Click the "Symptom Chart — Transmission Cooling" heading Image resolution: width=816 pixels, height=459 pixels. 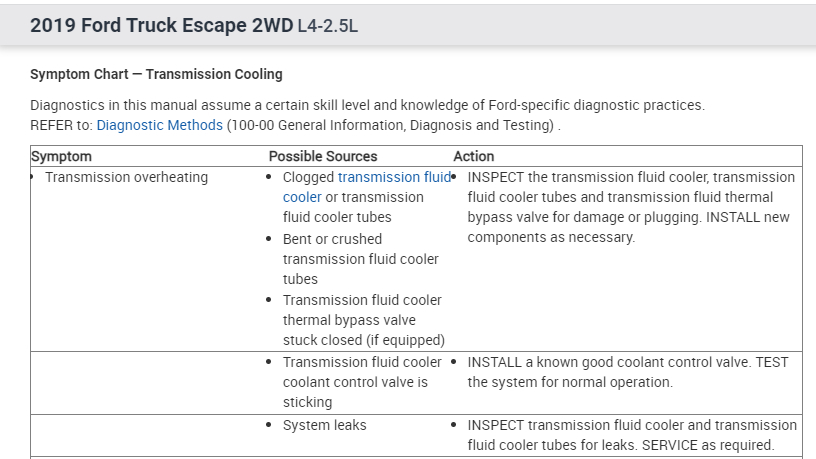pyautogui.click(x=156, y=74)
